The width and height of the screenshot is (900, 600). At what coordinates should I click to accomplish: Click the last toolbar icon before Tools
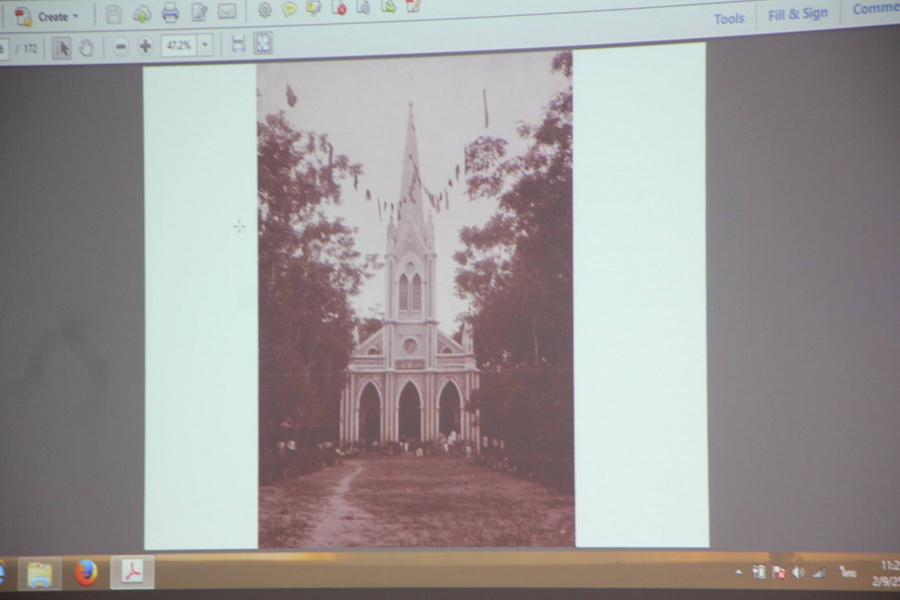(x=413, y=6)
